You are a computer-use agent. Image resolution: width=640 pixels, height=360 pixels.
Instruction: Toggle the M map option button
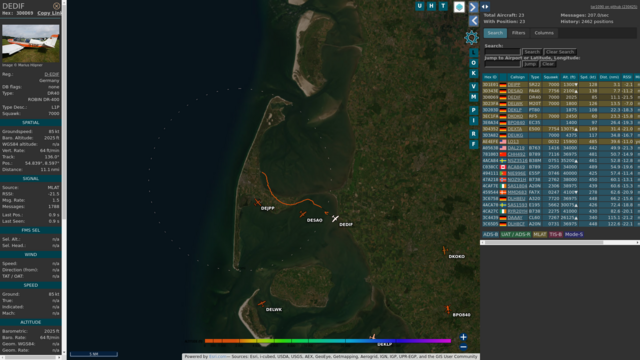(473, 97)
